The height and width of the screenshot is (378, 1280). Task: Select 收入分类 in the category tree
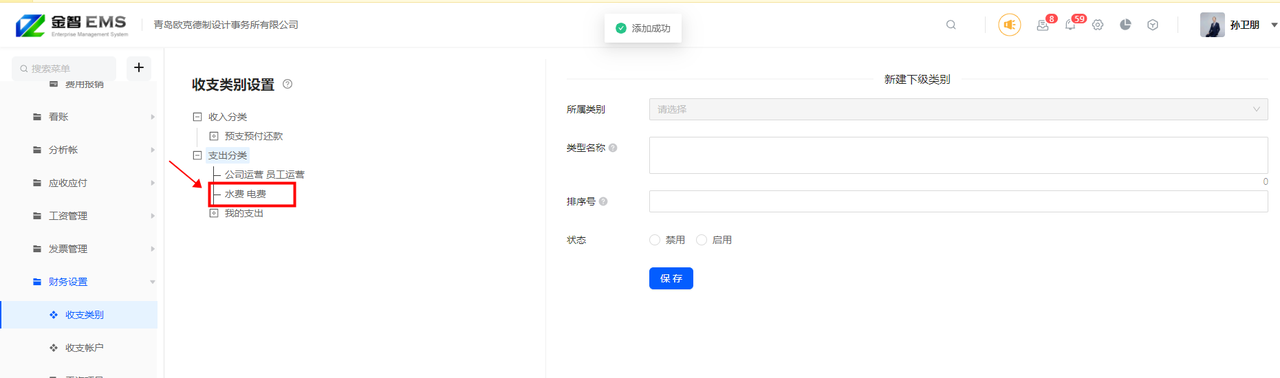tap(227, 117)
